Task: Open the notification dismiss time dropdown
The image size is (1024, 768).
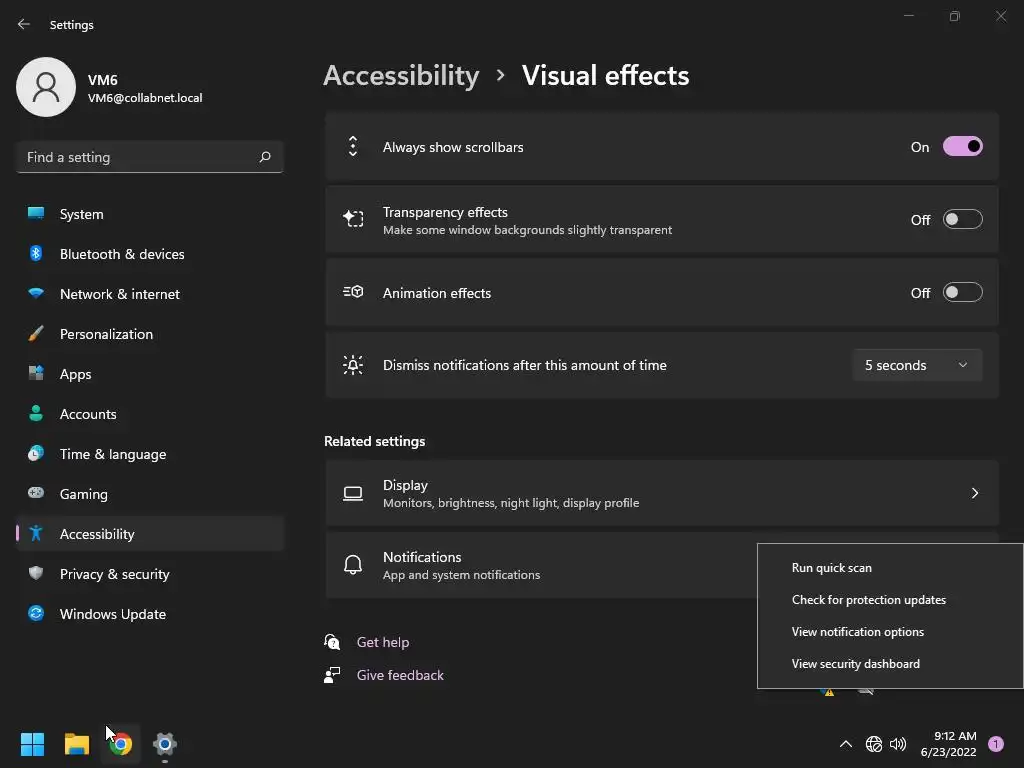Action: (916, 365)
